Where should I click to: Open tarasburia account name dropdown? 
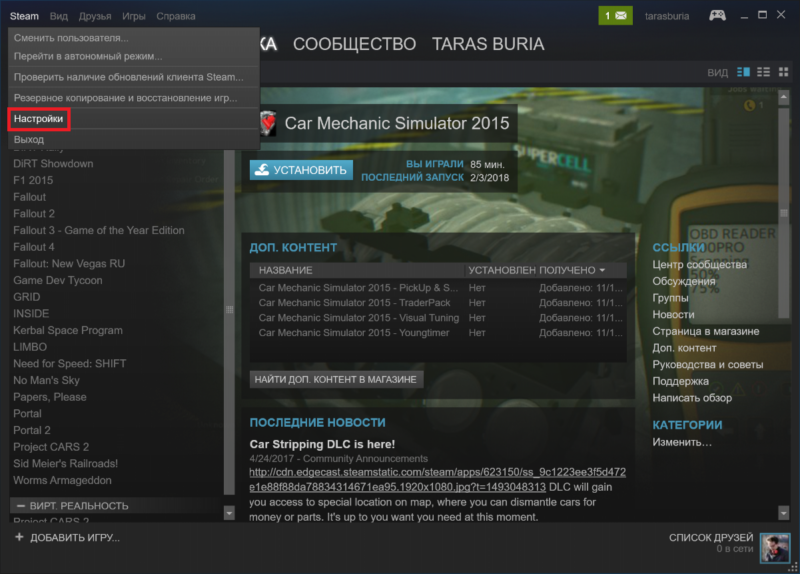point(667,16)
